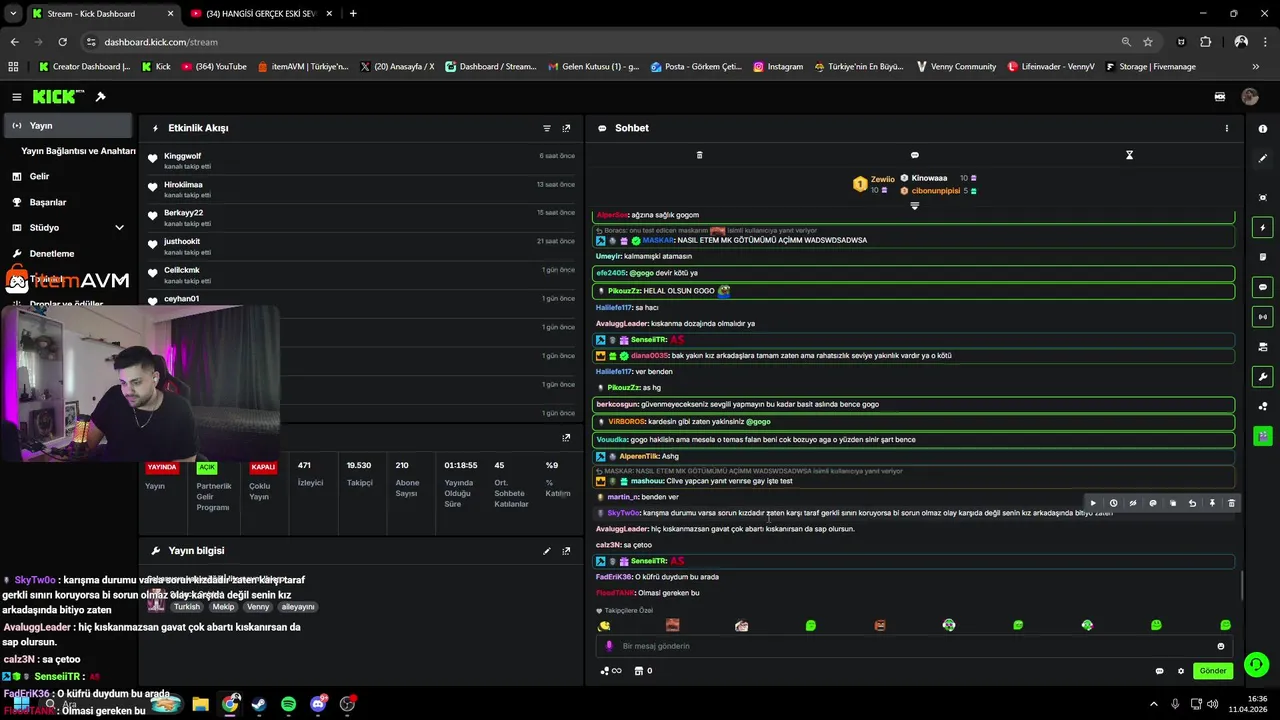Click the info icon in the right sidebar
Screen dimensions: 1280x720
click(x=1263, y=129)
